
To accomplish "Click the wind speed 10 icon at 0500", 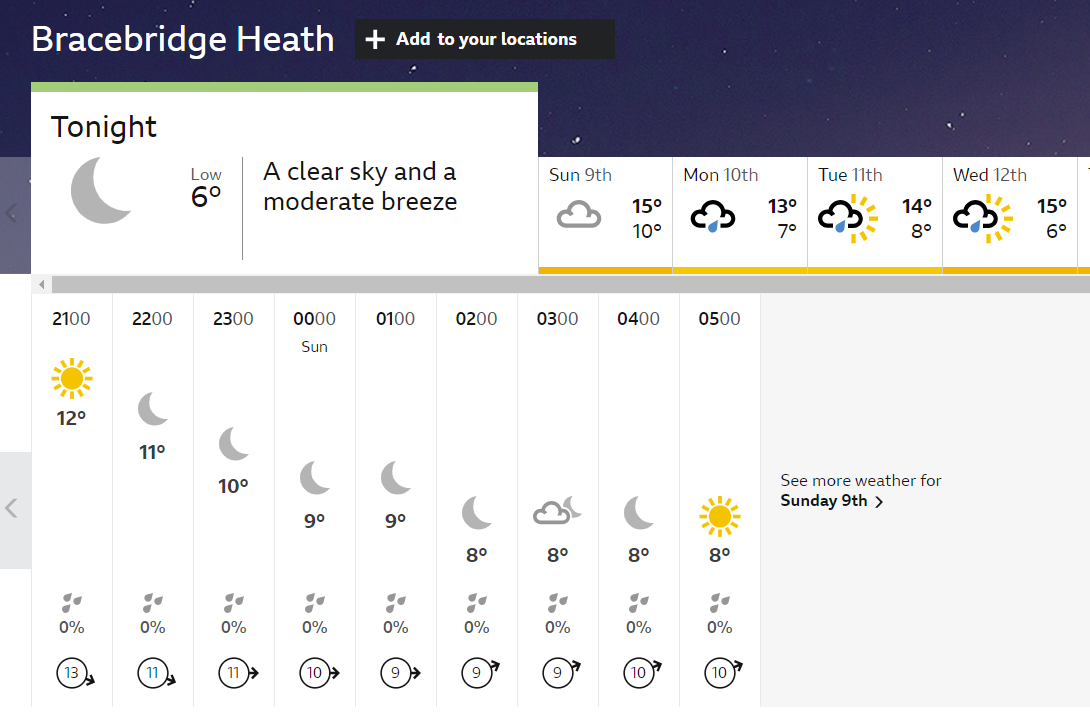I will (719, 673).
